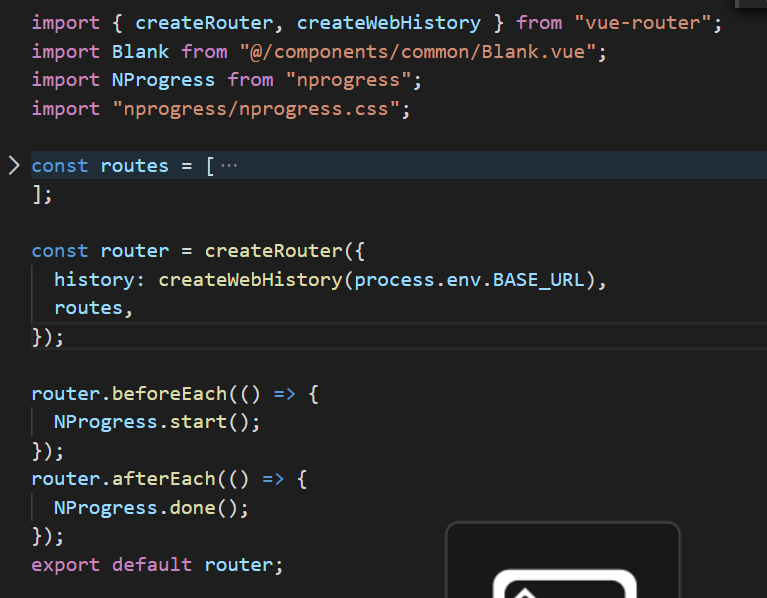Unfold the collapsed ellipsis after routes bracket
767x598 pixels.
coord(229,166)
